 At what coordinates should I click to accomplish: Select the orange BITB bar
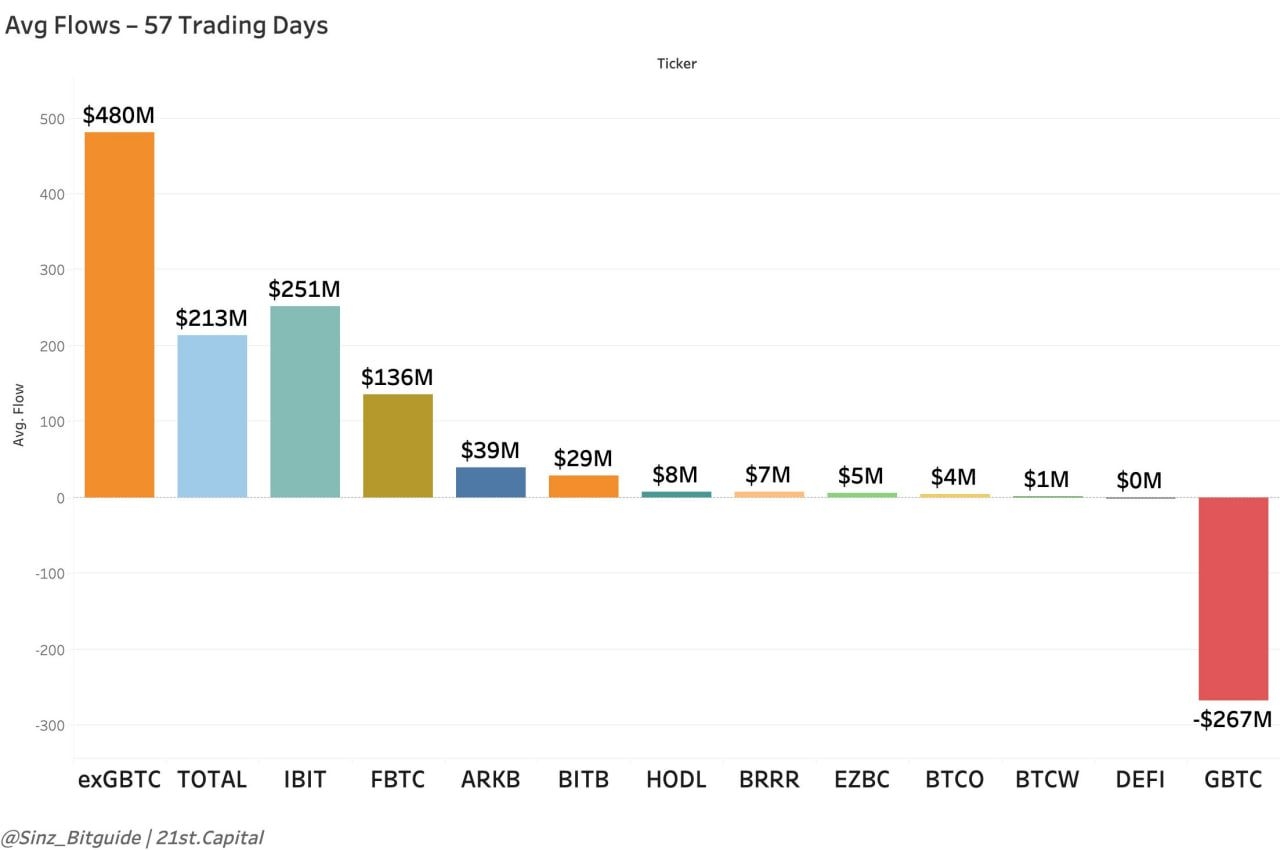[x=583, y=486]
